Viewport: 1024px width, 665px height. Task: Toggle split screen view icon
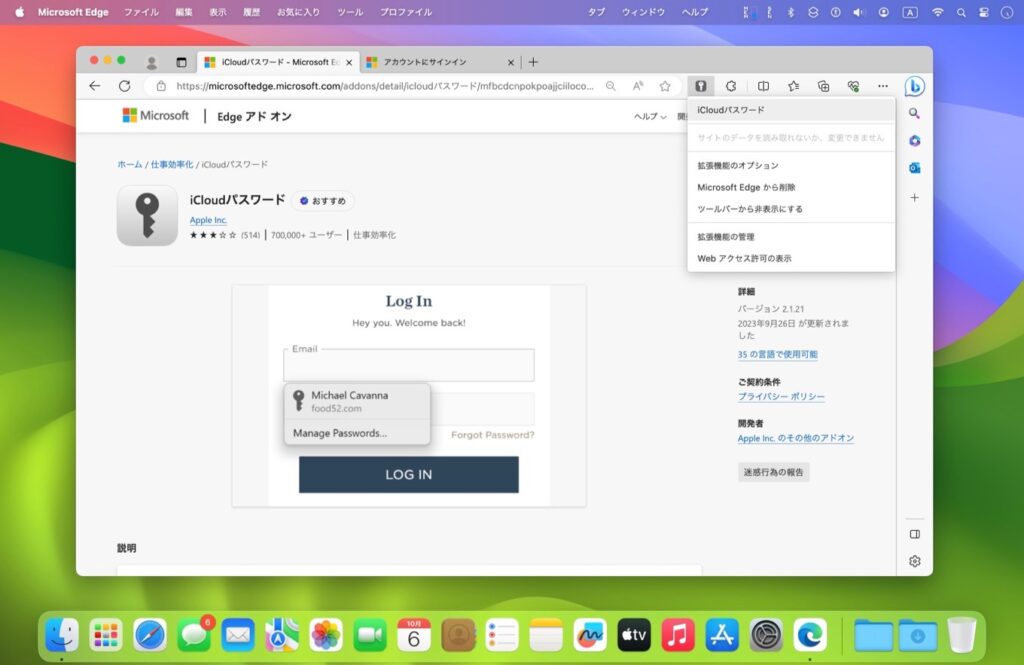[763, 86]
